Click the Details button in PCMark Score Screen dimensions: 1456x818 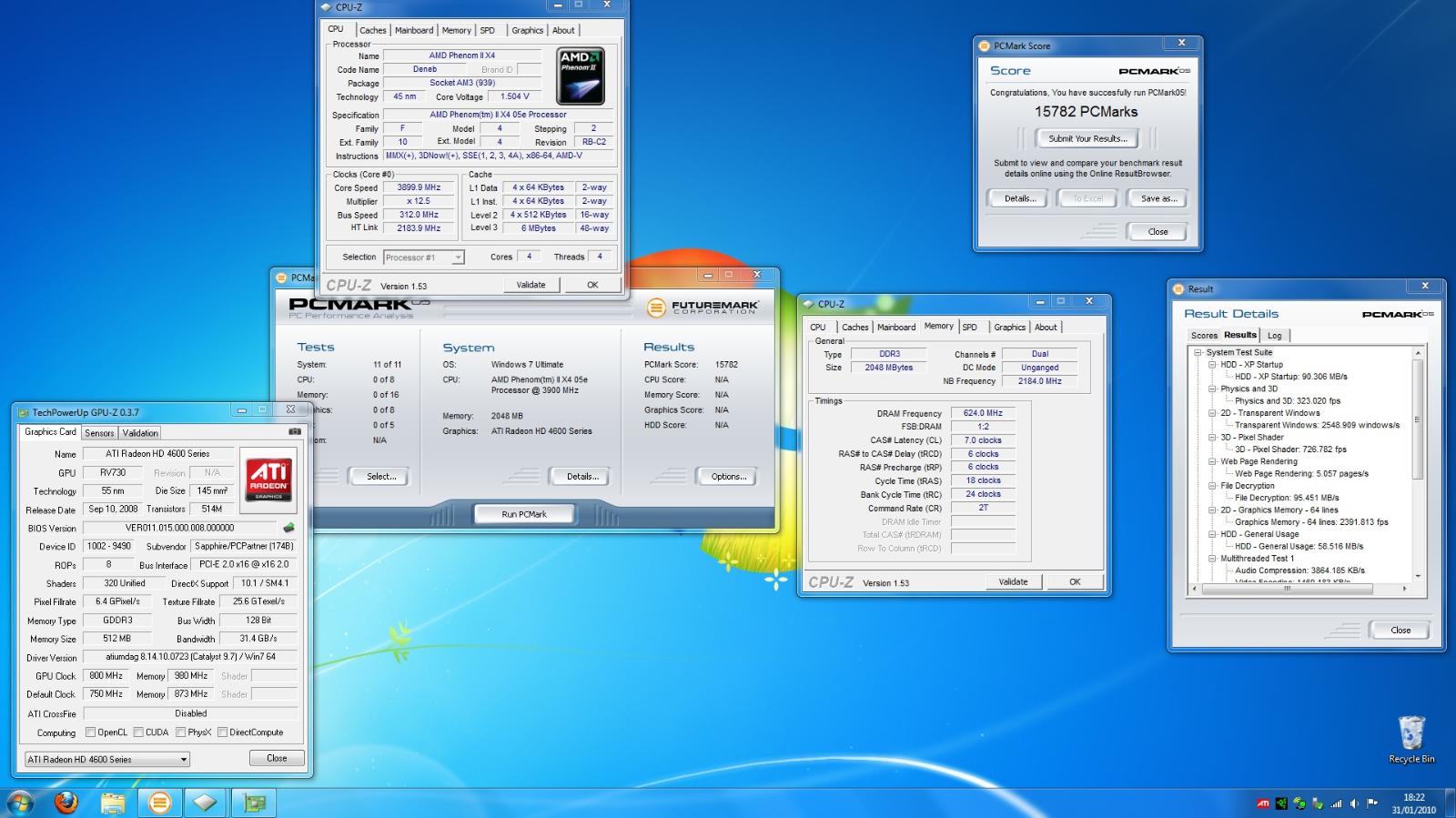(1018, 198)
